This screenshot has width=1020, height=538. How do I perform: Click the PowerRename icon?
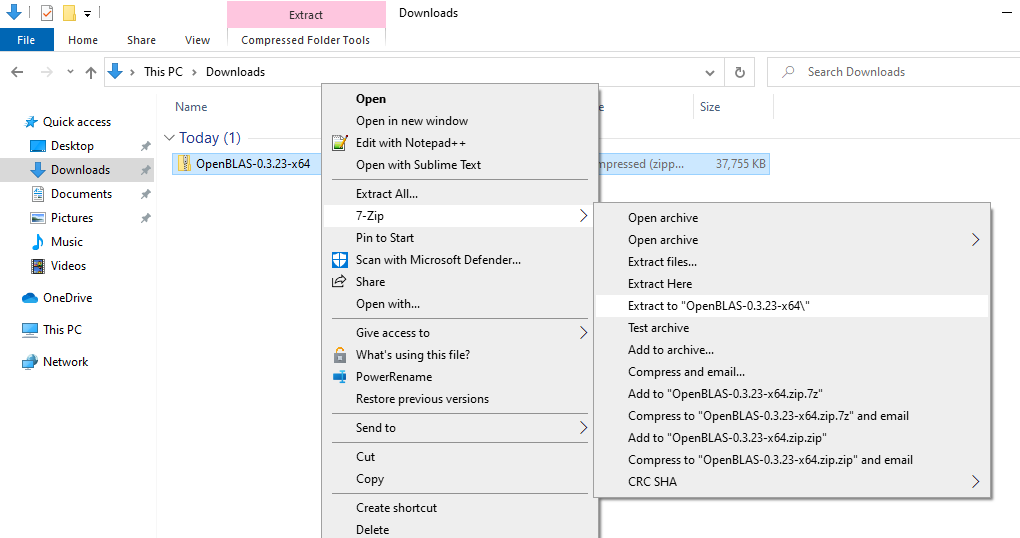coord(340,377)
